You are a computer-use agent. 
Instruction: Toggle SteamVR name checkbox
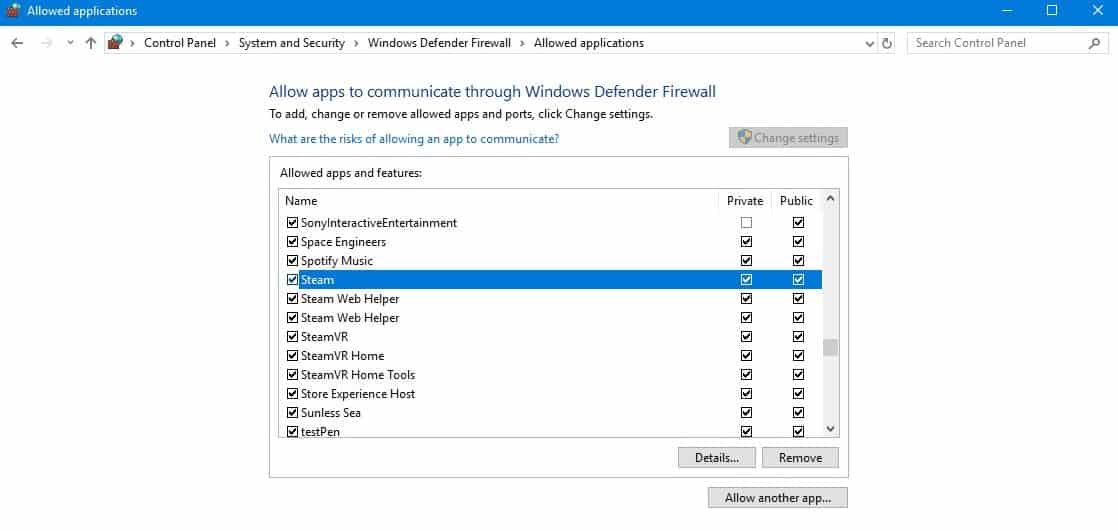292,336
